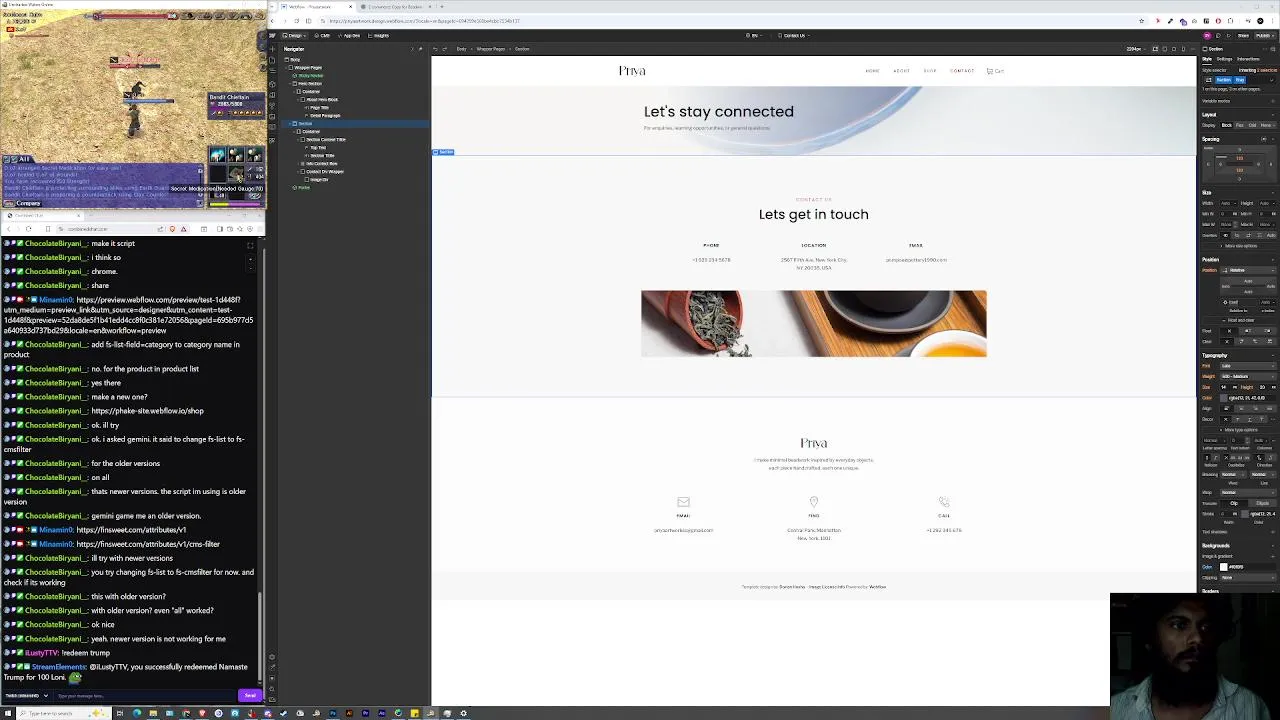Expand More type options
This screenshot has height=720, width=1280.
(x=1240, y=430)
